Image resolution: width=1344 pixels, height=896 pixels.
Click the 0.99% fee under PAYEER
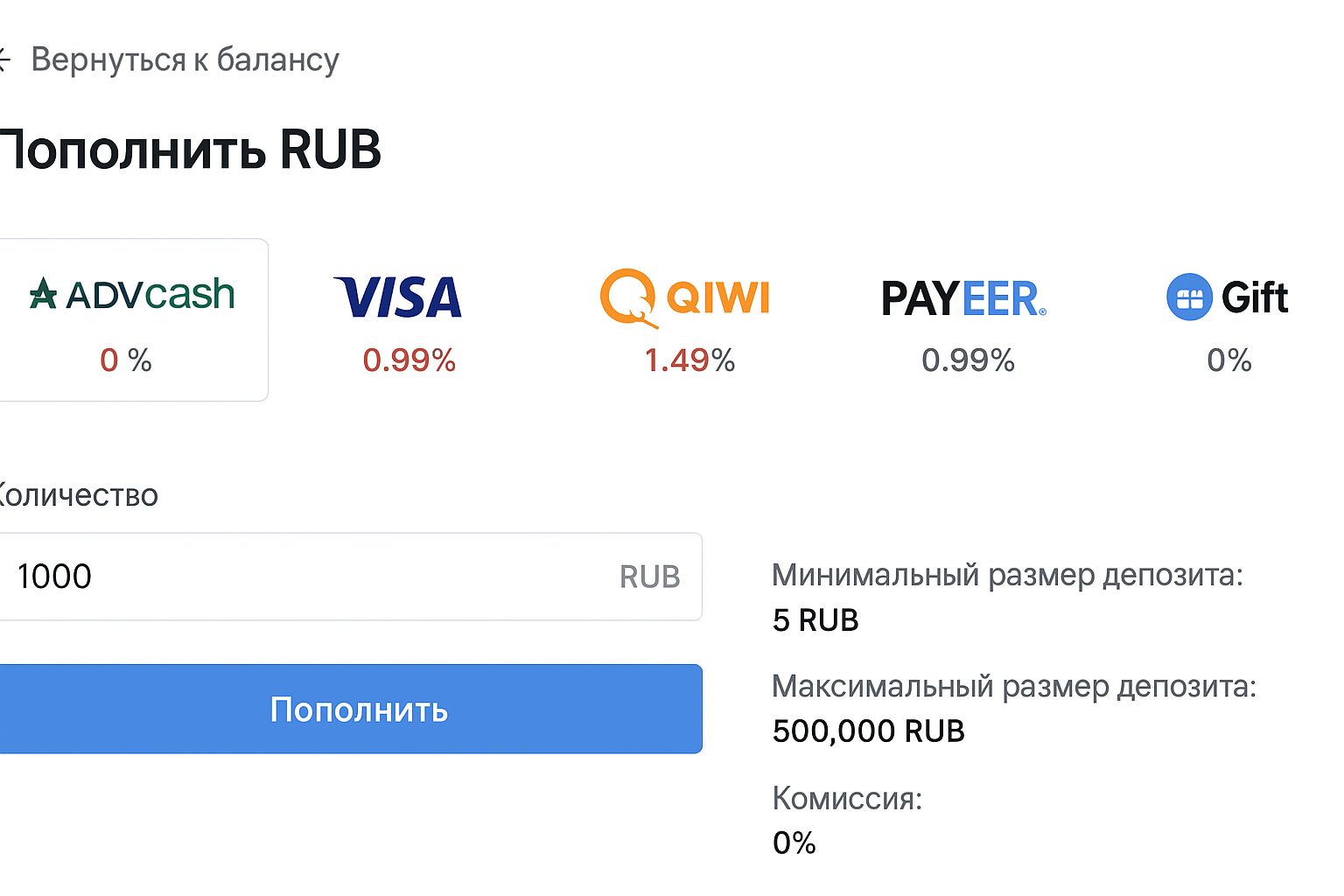(x=968, y=360)
